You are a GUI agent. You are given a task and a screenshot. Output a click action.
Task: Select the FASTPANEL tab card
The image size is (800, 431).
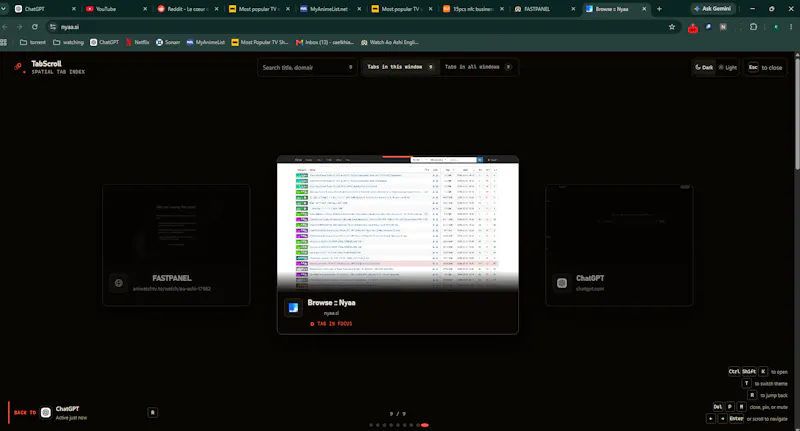[176, 245]
